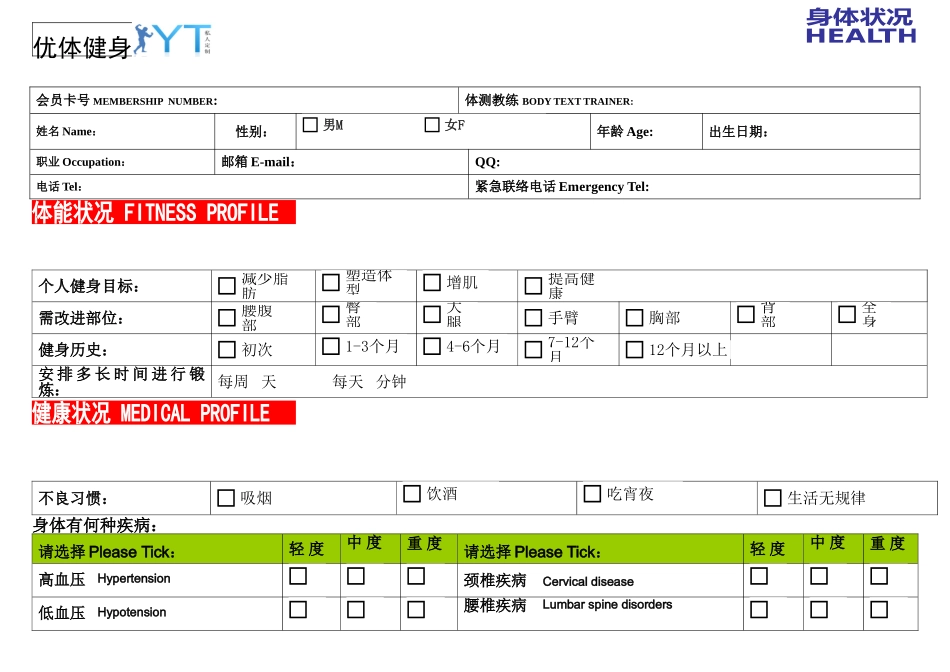This screenshot has height=672, width=950.
Task: Click the 身体有何种疾病 label
Action: 95,525
